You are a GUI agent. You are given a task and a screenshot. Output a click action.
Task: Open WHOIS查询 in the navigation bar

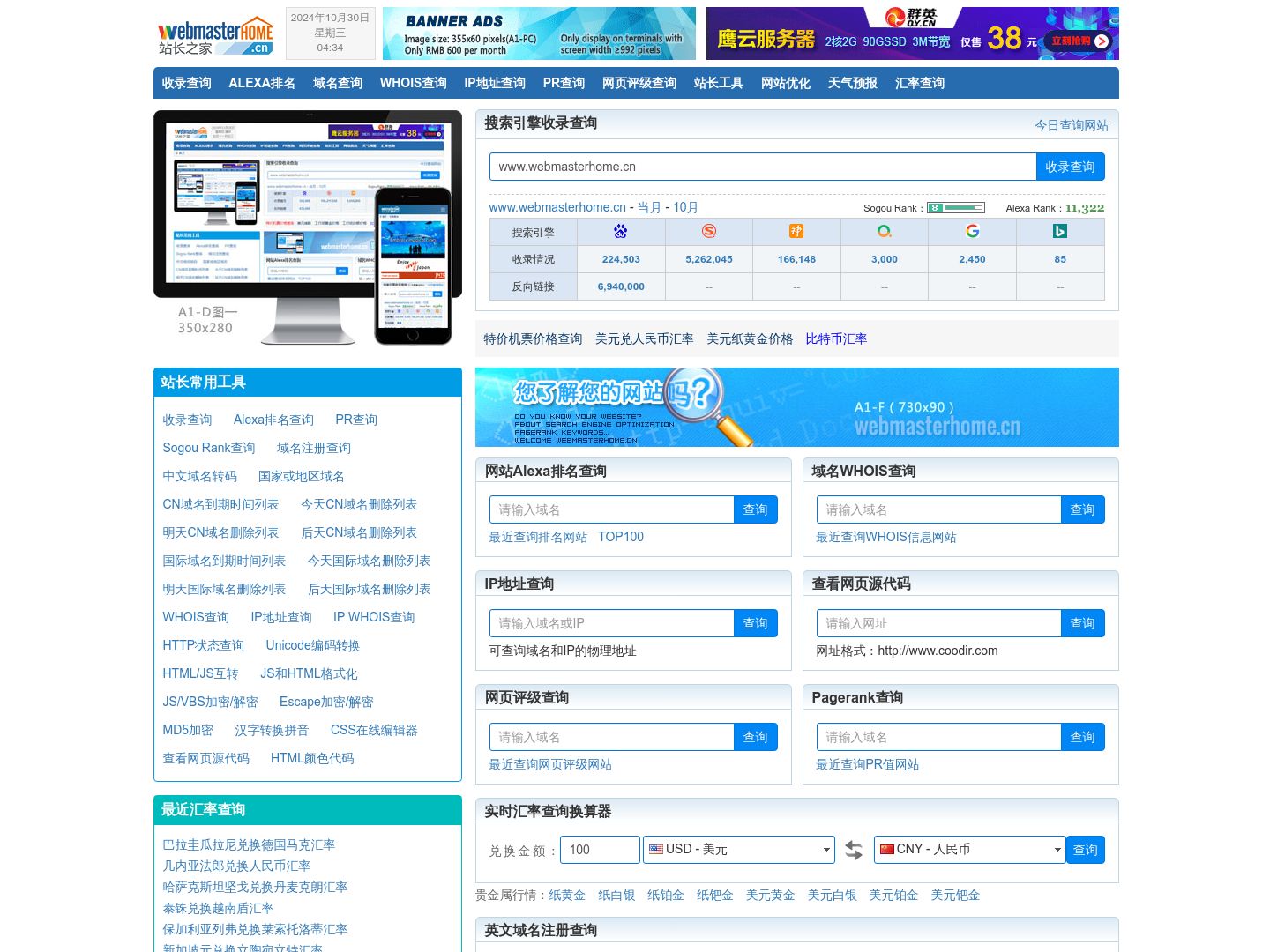point(414,83)
